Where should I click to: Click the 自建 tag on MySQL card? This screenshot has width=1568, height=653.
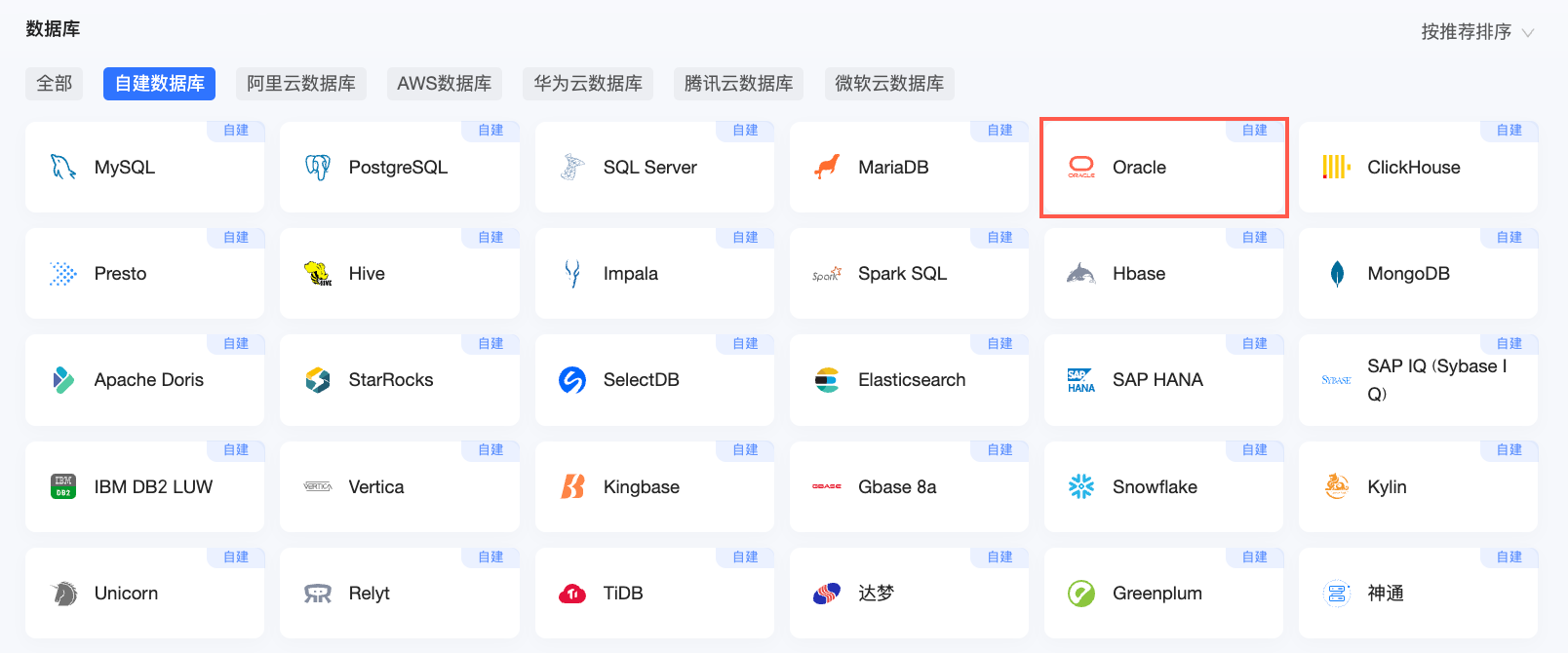coord(236,131)
